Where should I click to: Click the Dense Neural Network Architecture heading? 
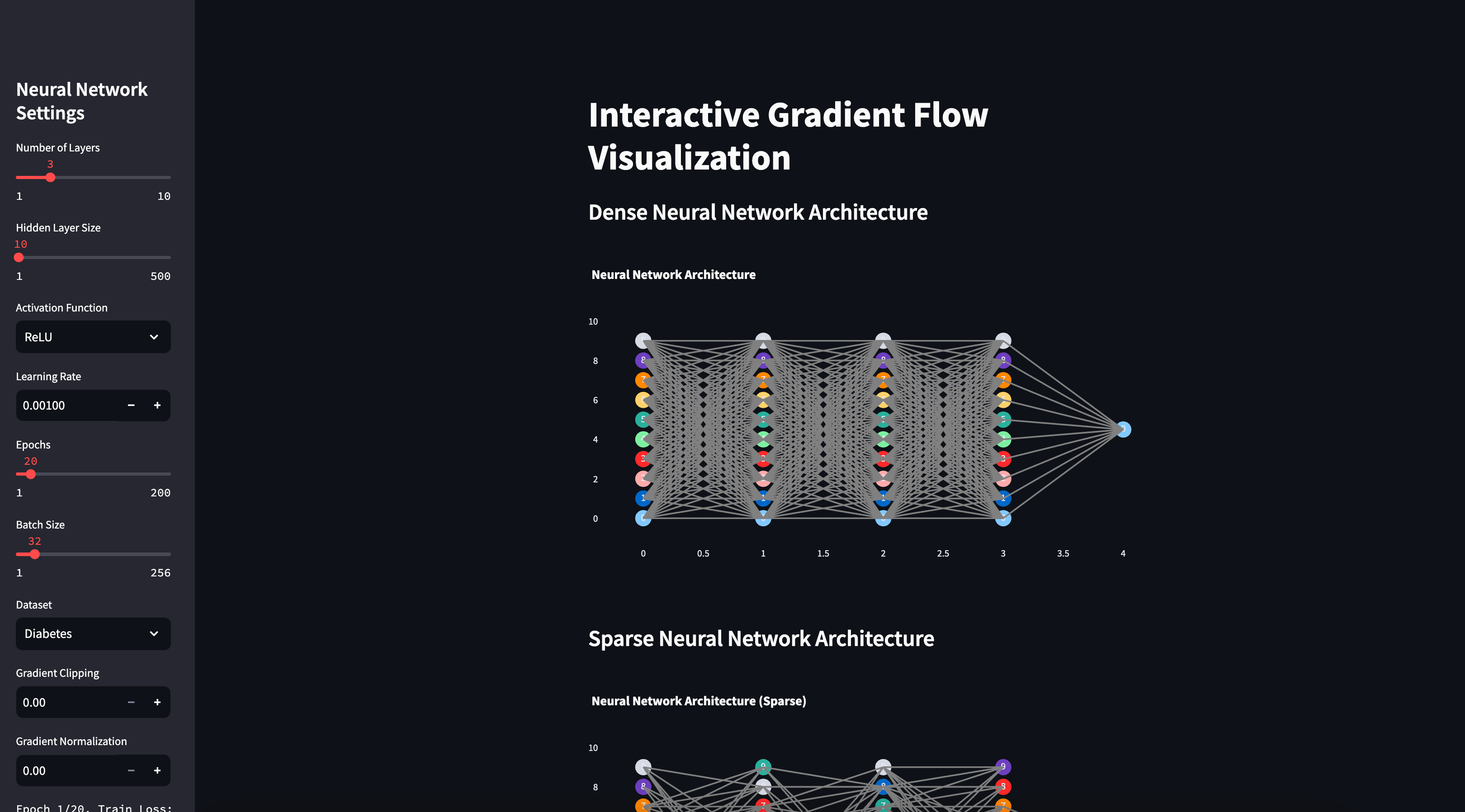[757, 212]
